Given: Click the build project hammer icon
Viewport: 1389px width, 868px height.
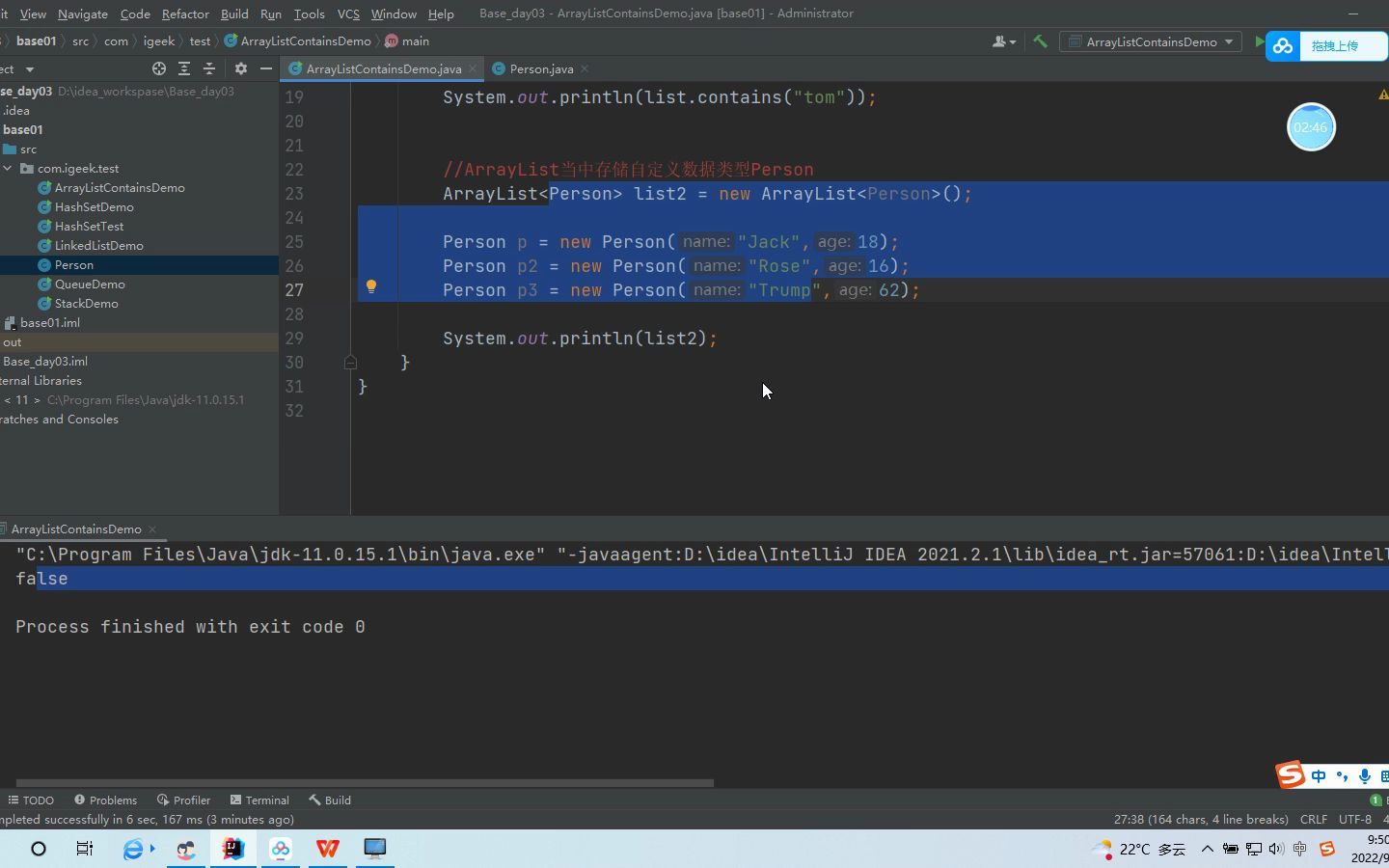Looking at the screenshot, I should click(x=1040, y=41).
